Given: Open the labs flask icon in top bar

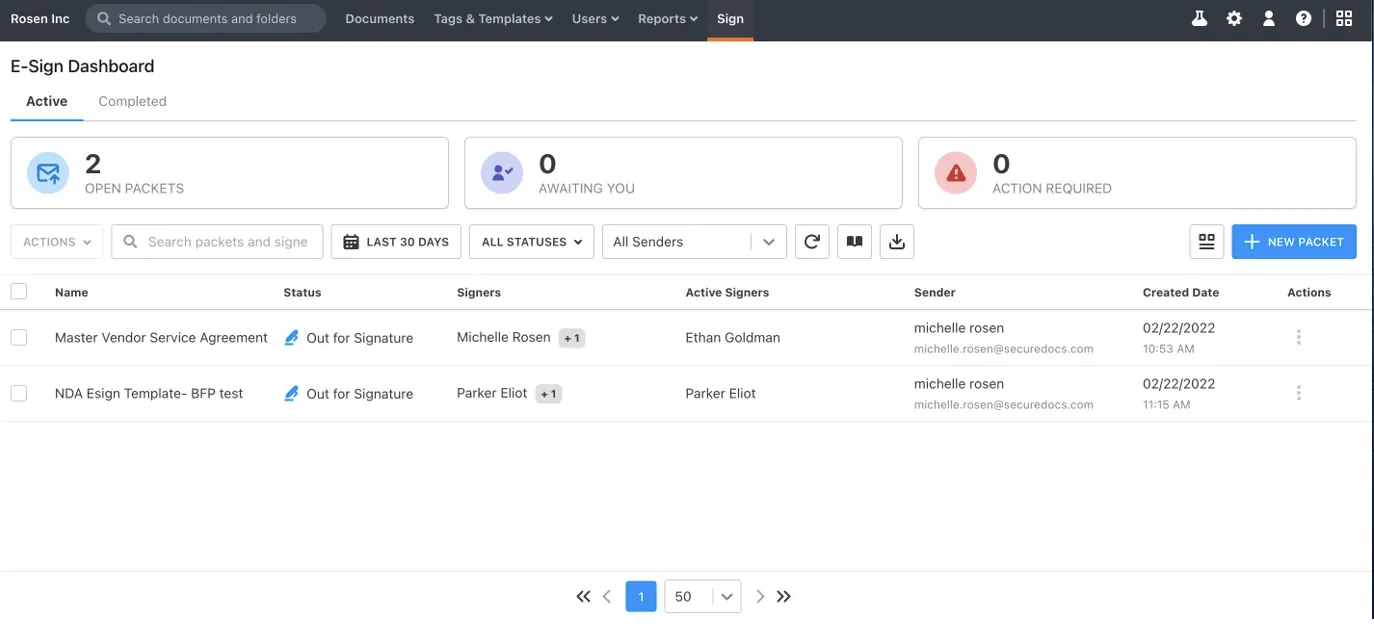Looking at the screenshot, I should click(1200, 18).
